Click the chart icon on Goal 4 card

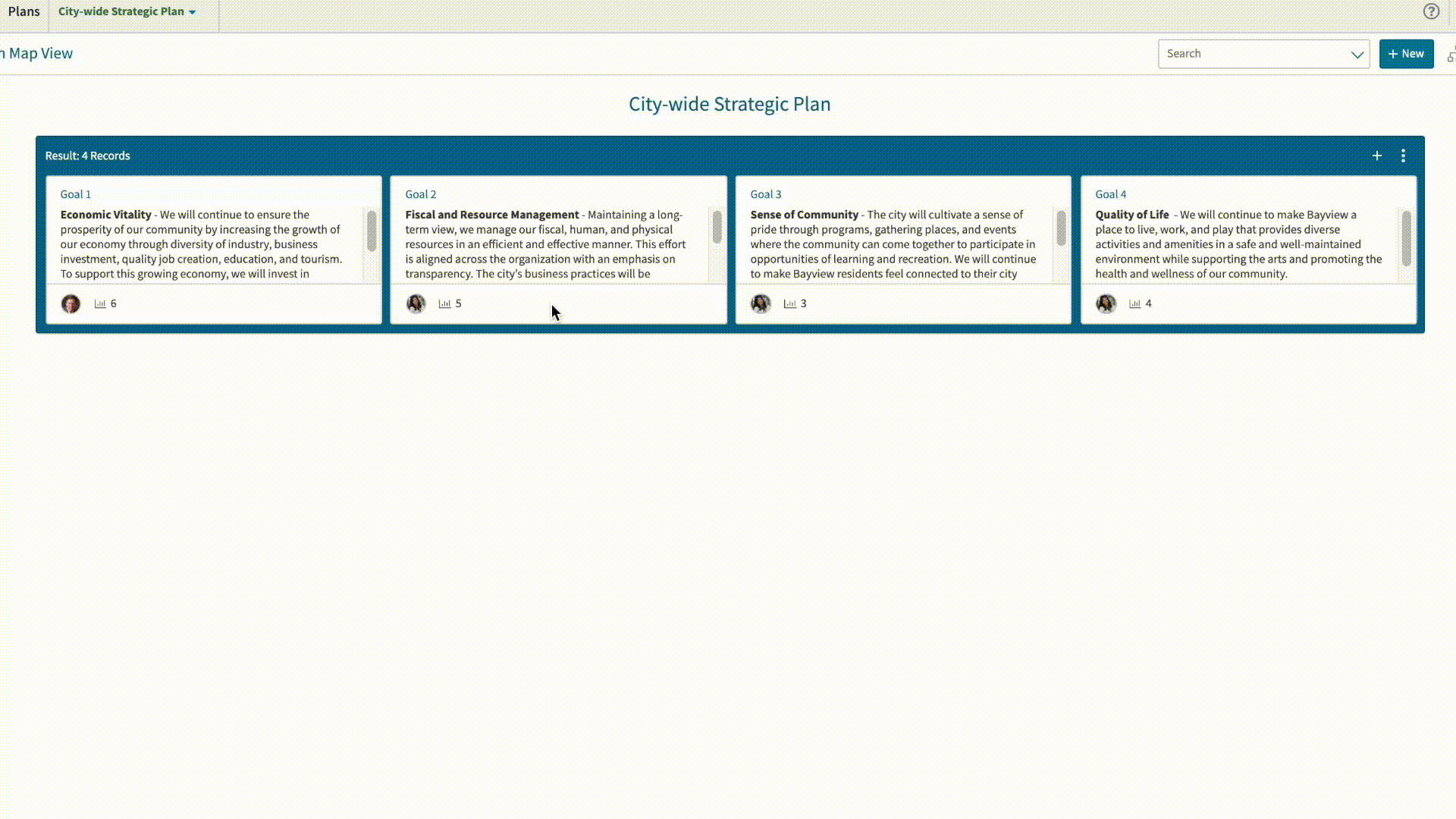(1134, 303)
